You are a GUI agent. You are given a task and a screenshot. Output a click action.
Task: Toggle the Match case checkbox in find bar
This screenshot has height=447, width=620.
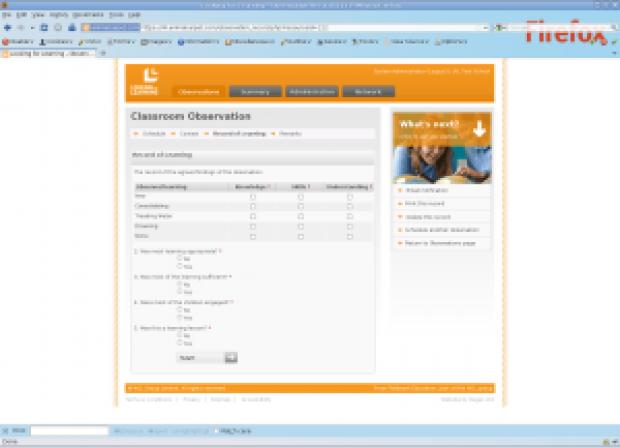216,431
